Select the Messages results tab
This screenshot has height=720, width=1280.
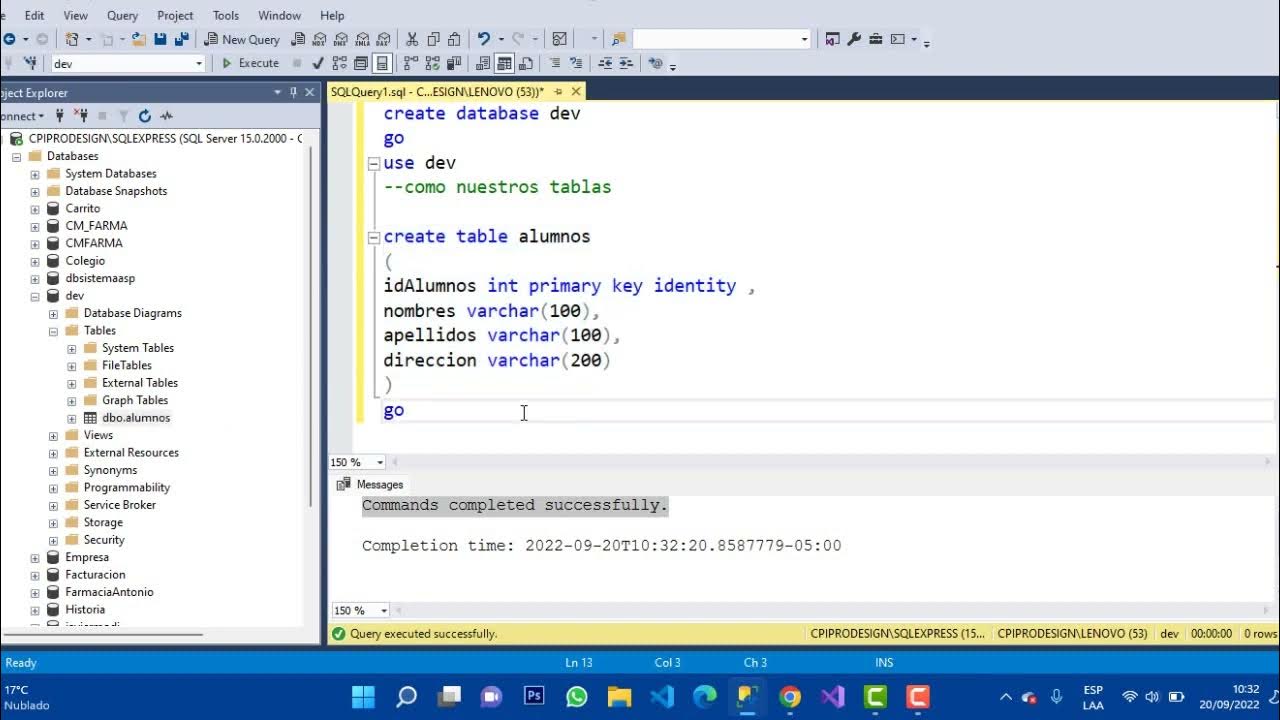pos(370,484)
